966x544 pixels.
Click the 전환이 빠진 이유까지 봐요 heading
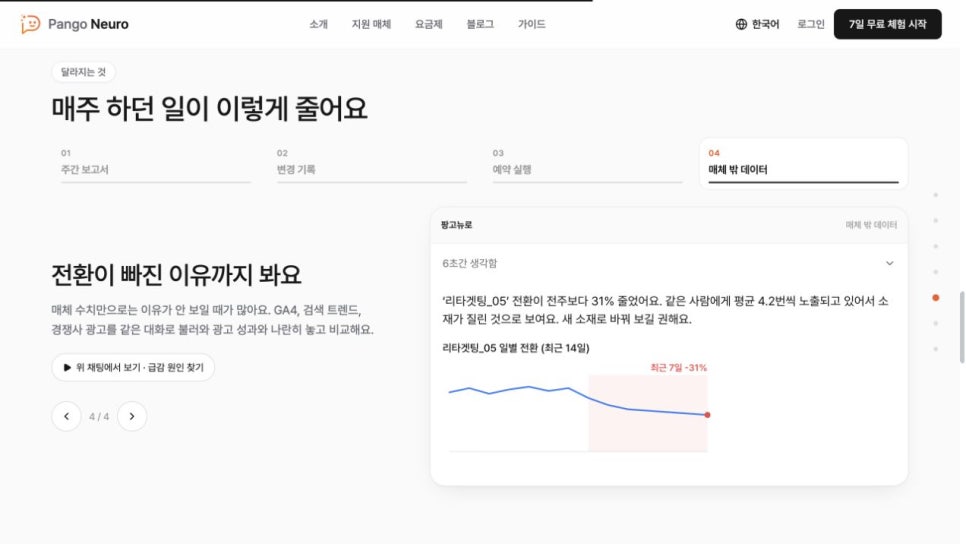[176, 275]
